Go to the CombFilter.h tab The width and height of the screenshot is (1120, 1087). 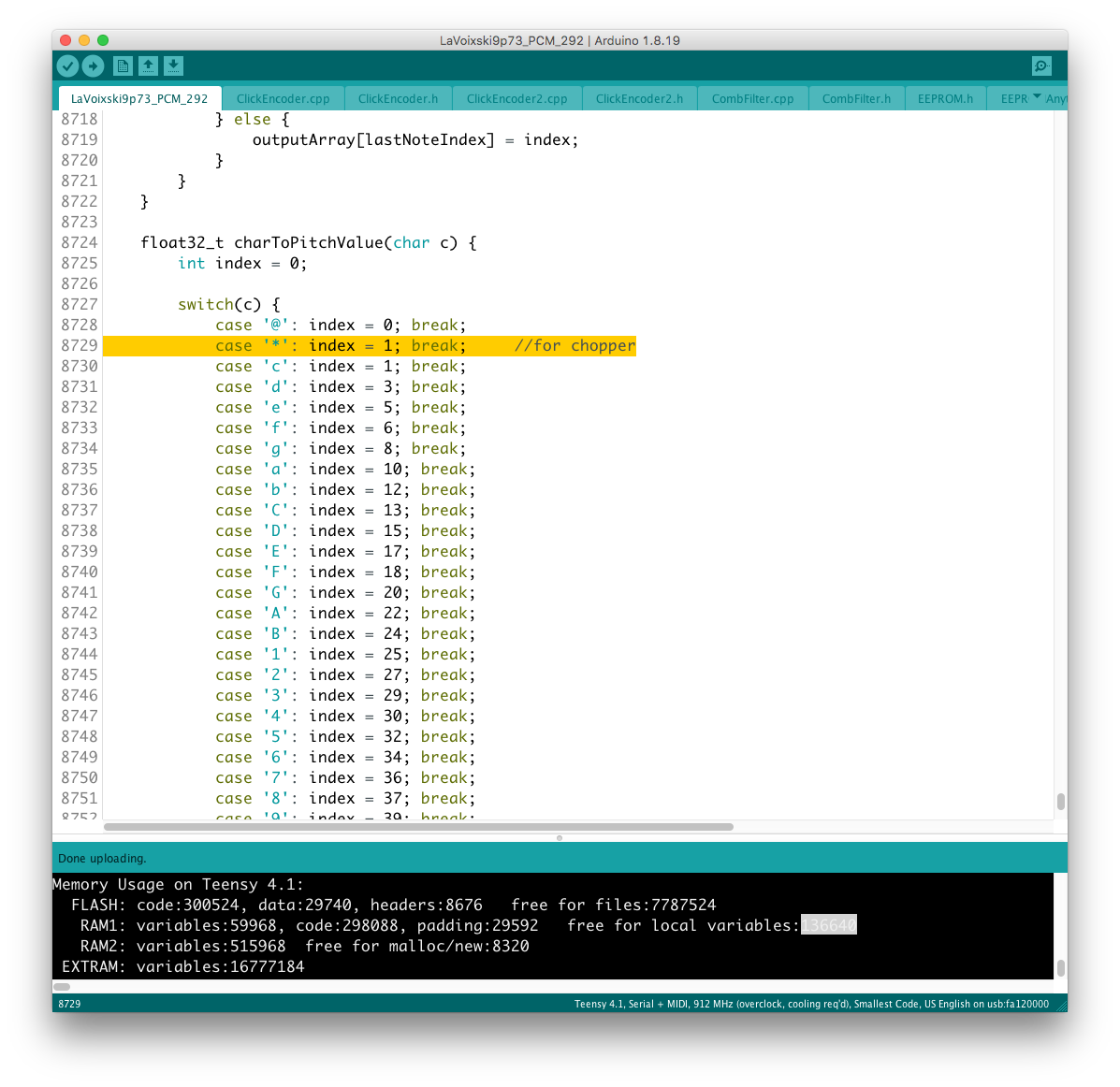pyautogui.click(x=856, y=98)
